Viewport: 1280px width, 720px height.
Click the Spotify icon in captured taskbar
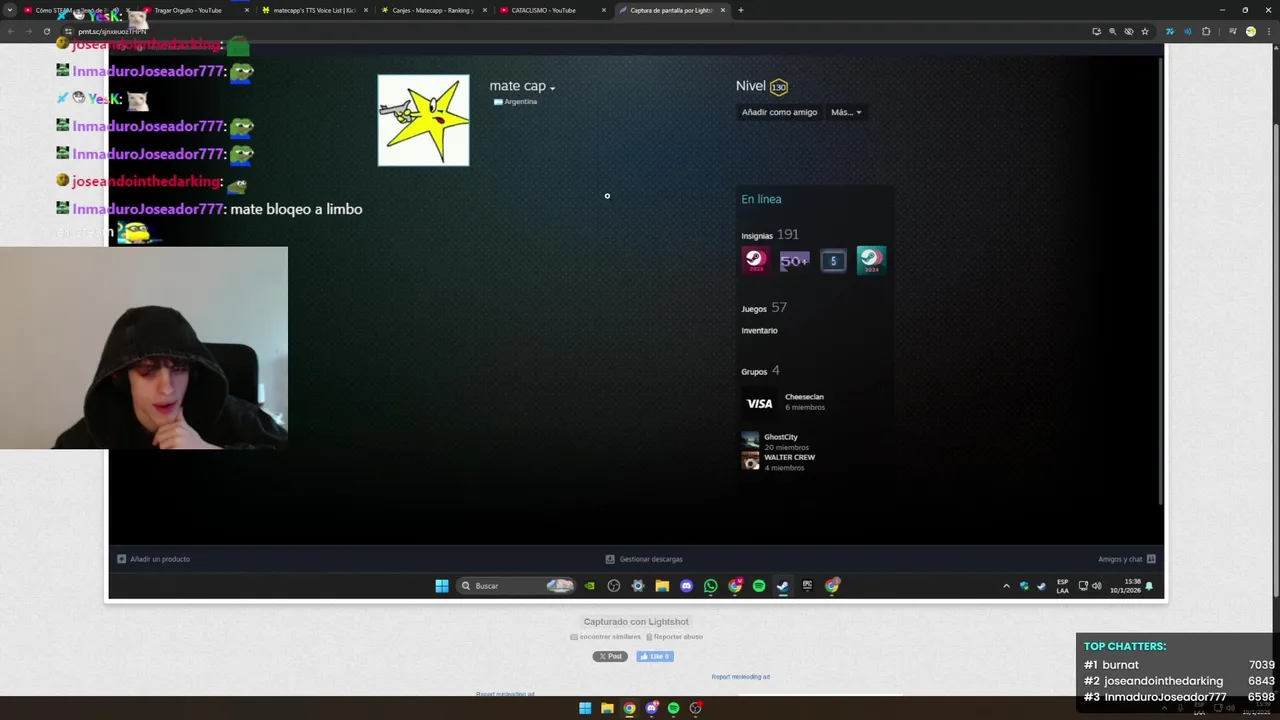(x=759, y=586)
